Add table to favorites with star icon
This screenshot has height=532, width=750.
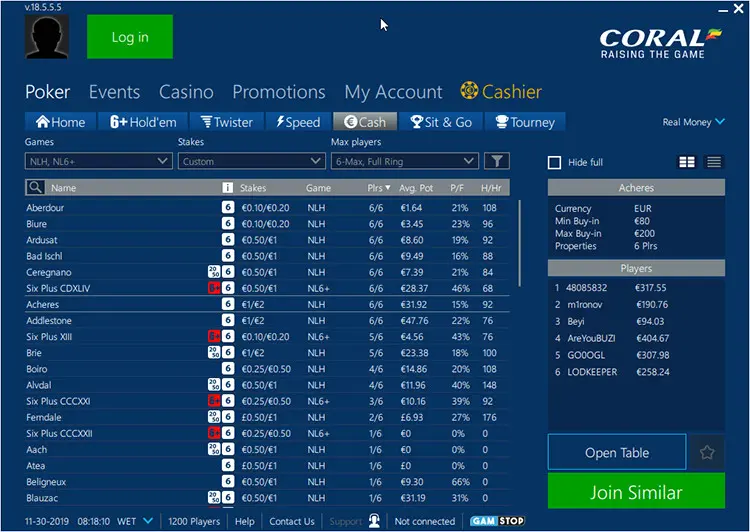coord(707,453)
